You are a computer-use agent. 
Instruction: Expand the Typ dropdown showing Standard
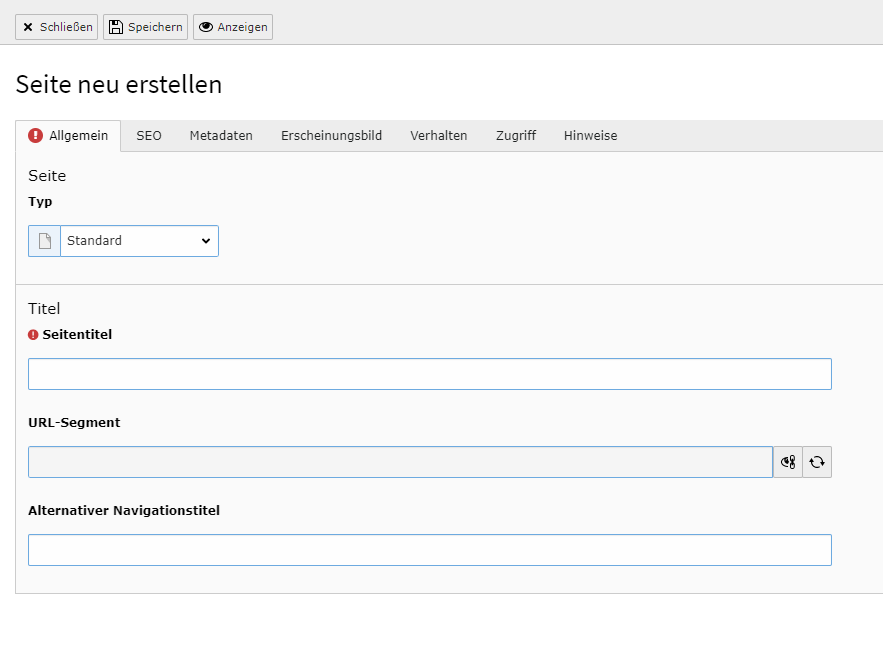139,241
